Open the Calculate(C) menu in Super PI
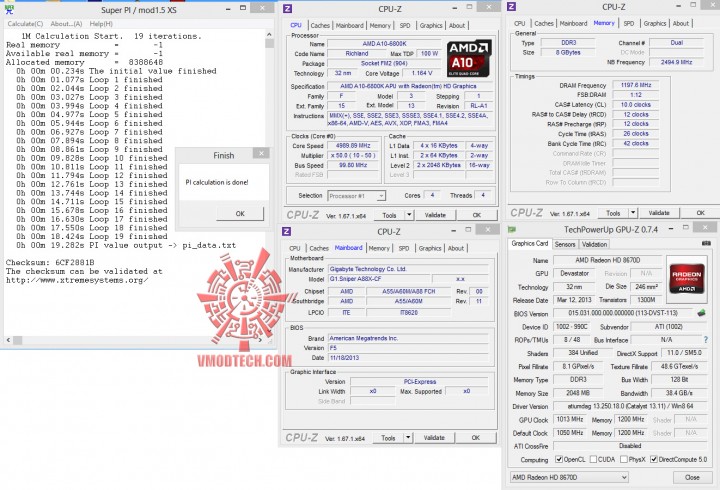720x490 pixels. (x=25, y=23)
